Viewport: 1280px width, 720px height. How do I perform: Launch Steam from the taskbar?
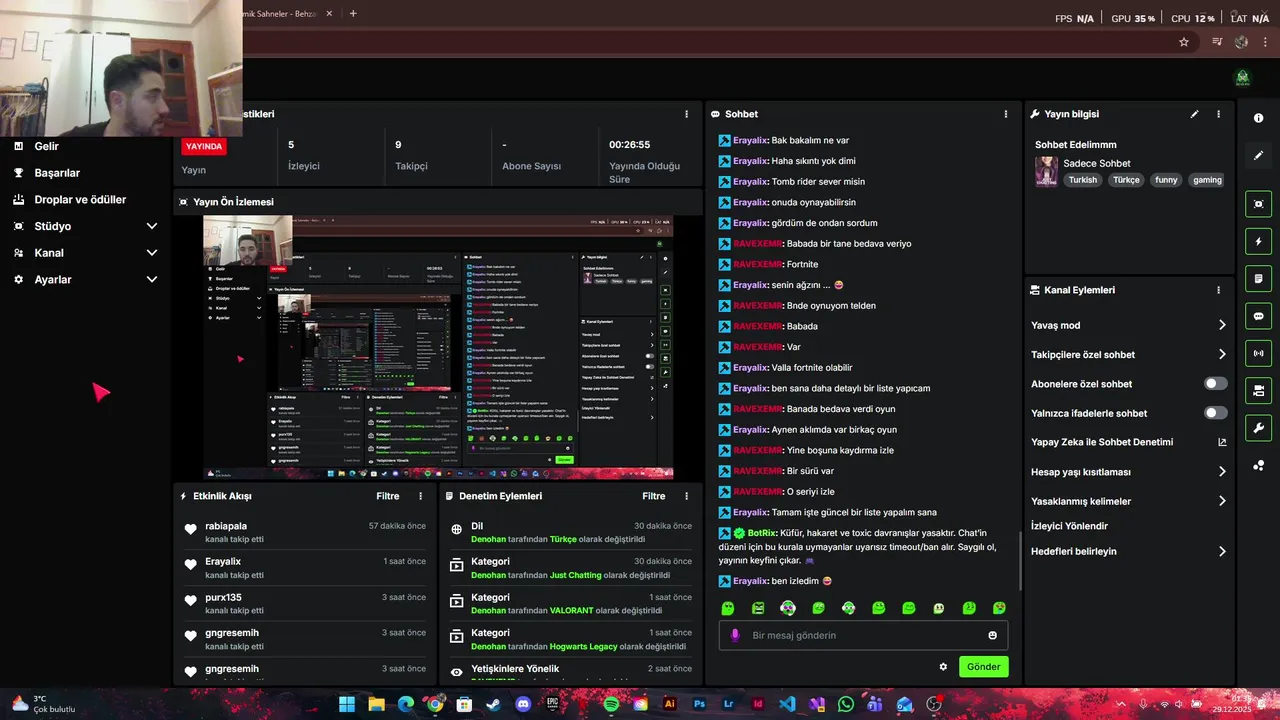click(x=494, y=704)
